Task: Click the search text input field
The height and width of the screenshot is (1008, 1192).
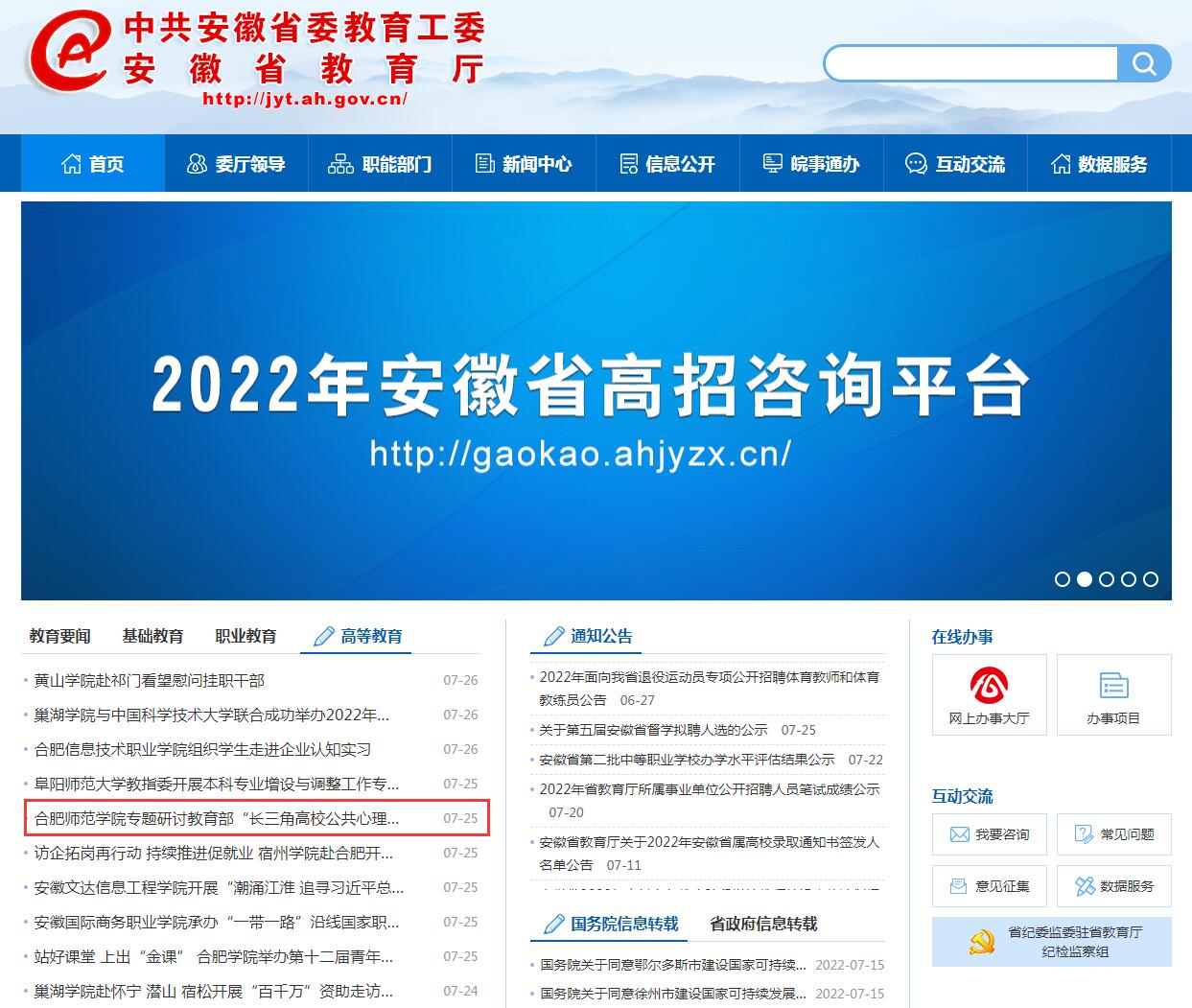Action: click(x=970, y=64)
